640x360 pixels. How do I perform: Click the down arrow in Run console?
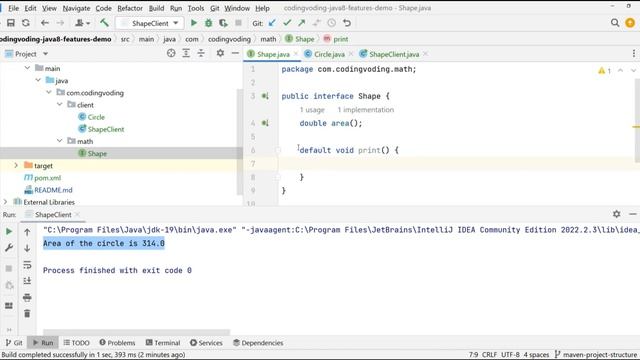click(27, 248)
